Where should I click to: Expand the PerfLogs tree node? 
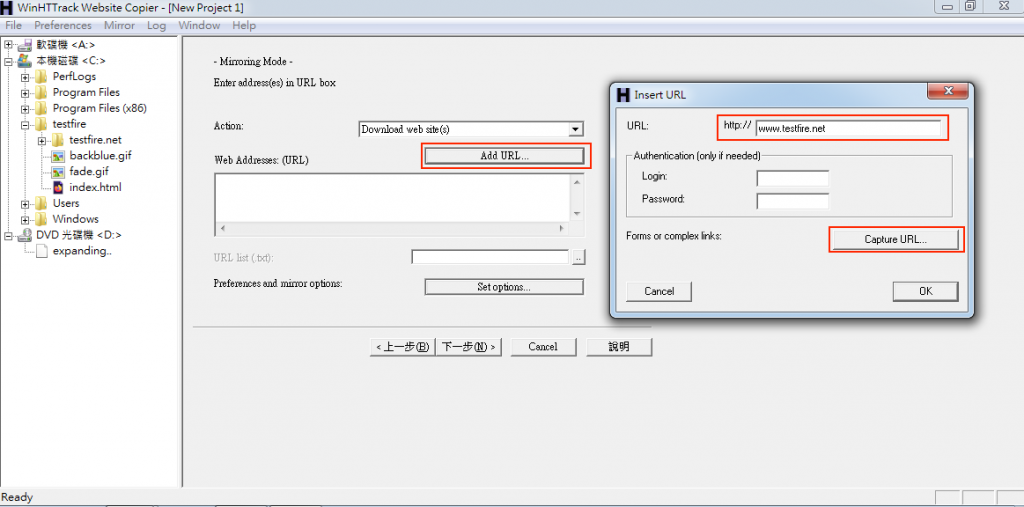(25, 77)
